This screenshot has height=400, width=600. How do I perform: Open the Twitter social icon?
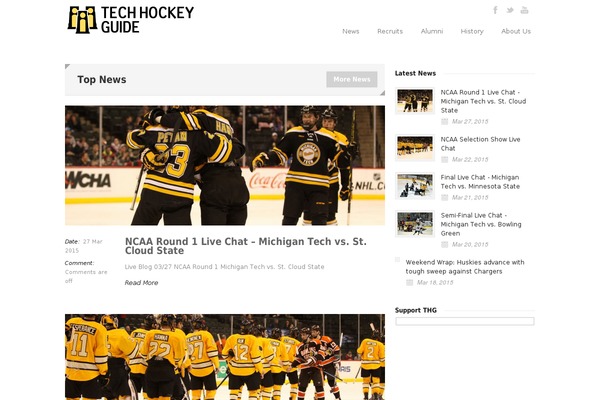510,10
